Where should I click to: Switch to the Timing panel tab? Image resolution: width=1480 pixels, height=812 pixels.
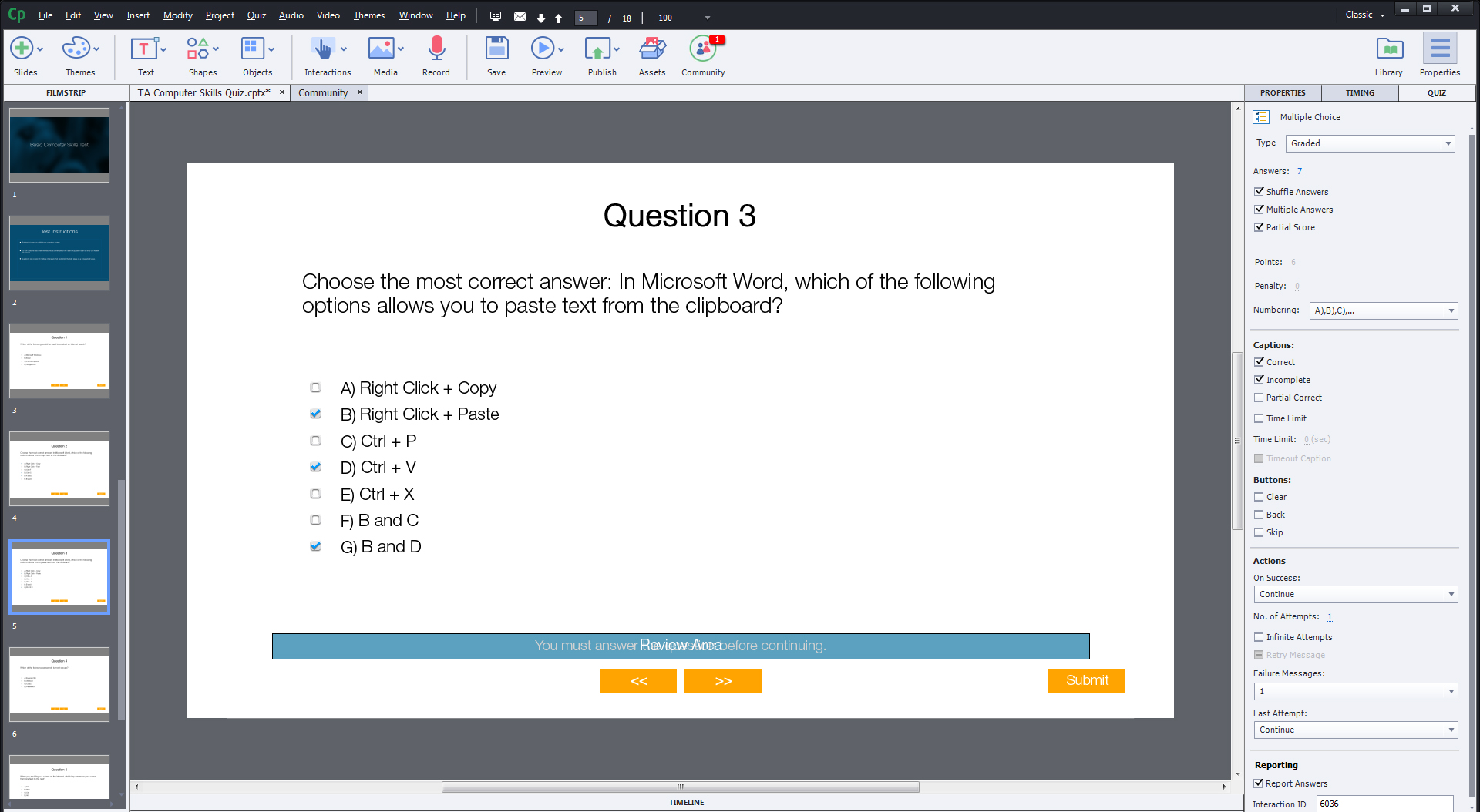1360,92
